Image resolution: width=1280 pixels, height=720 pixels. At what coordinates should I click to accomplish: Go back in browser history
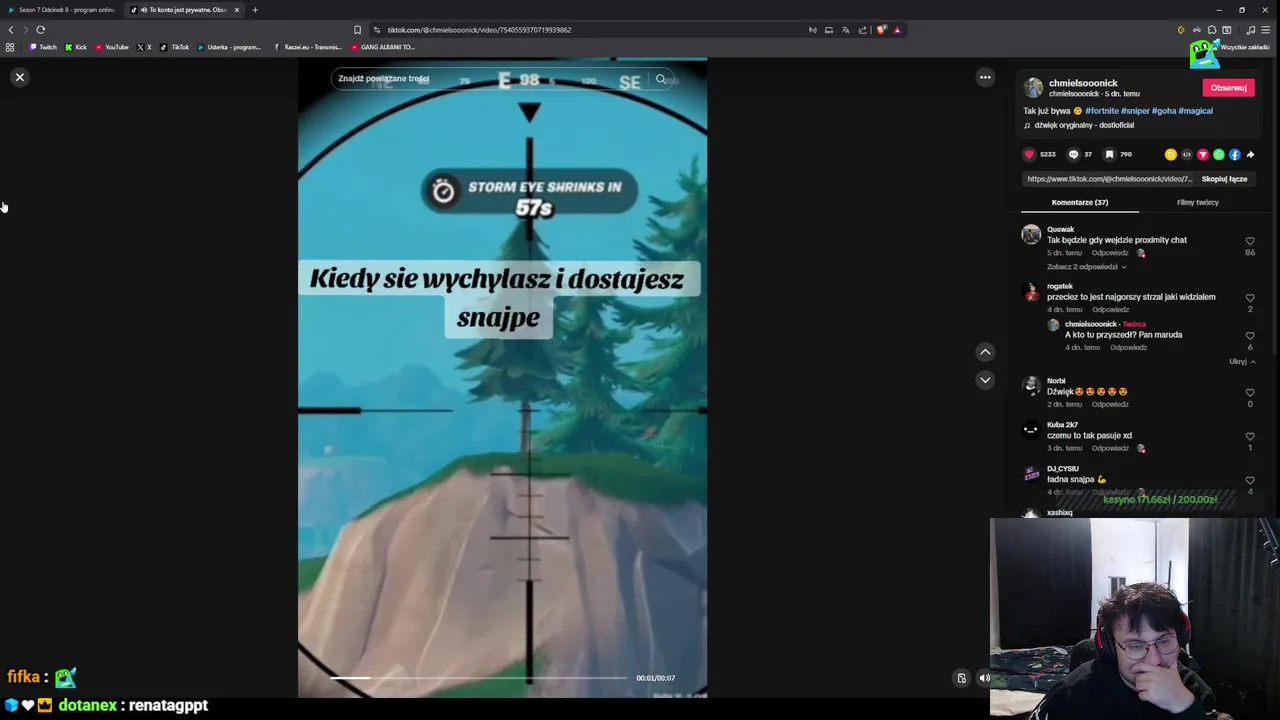pyautogui.click(x=11, y=30)
